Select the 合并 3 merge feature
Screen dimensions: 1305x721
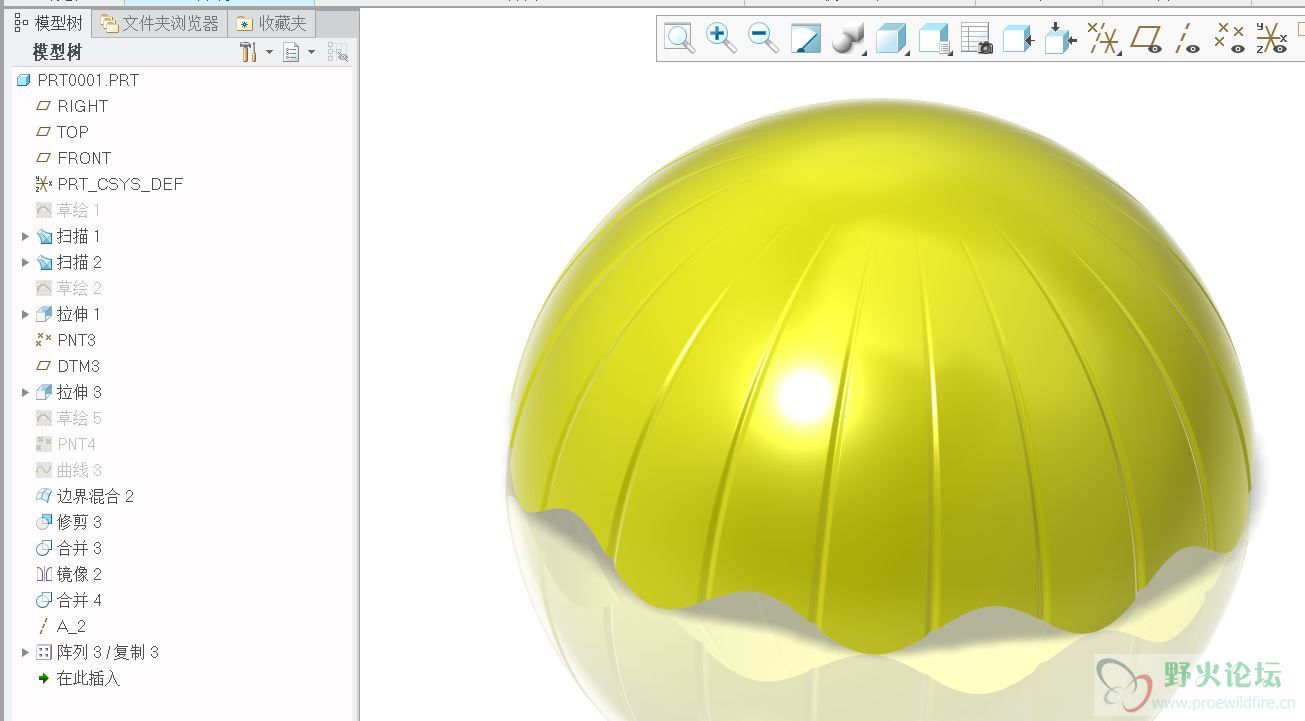tap(69, 548)
